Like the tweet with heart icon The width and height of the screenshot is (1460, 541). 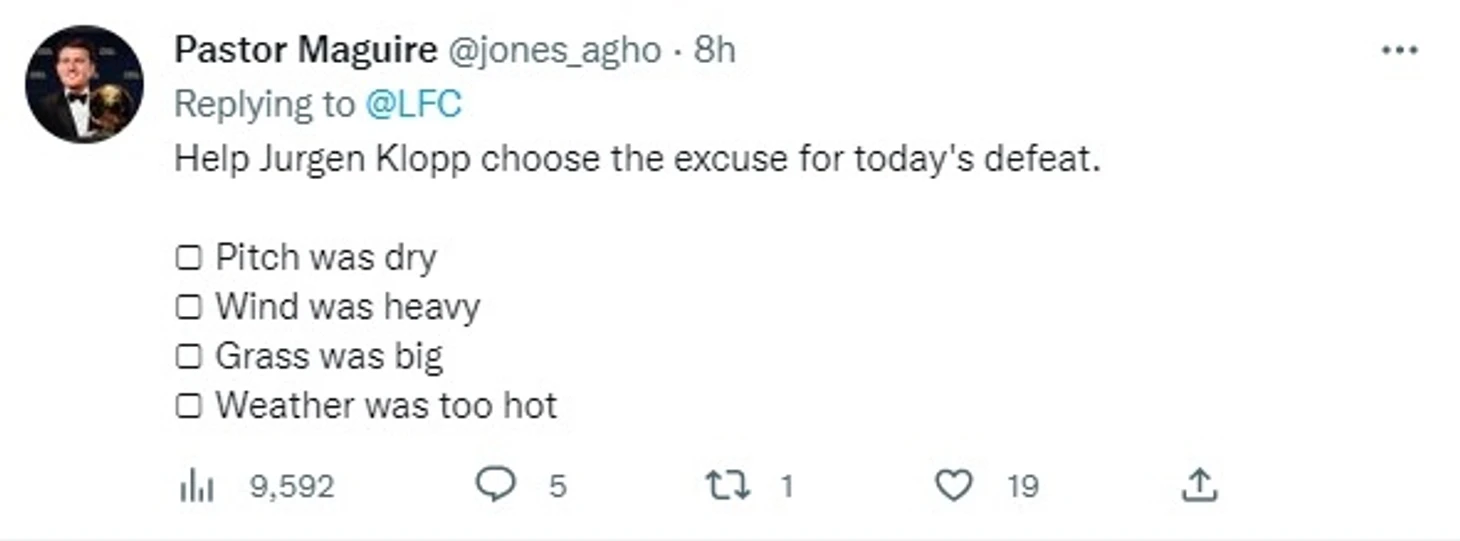coord(953,486)
